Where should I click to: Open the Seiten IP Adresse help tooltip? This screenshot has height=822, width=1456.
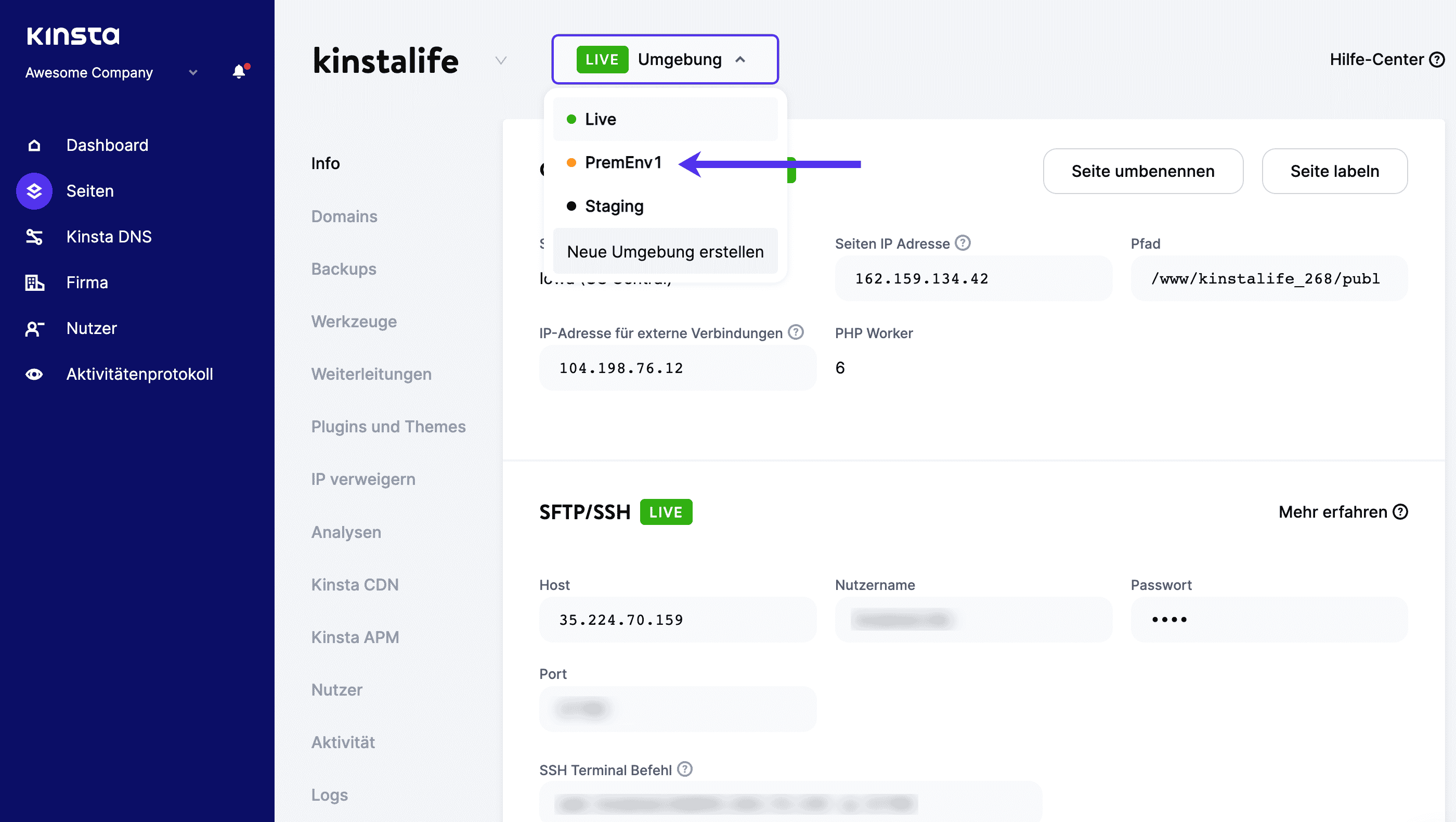coord(963,243)
